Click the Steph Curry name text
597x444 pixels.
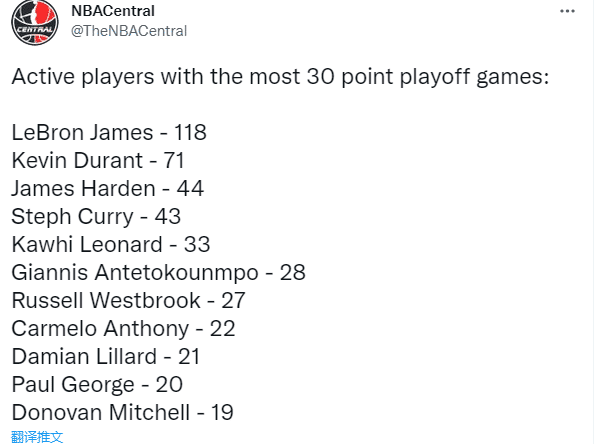coord(72,217)
